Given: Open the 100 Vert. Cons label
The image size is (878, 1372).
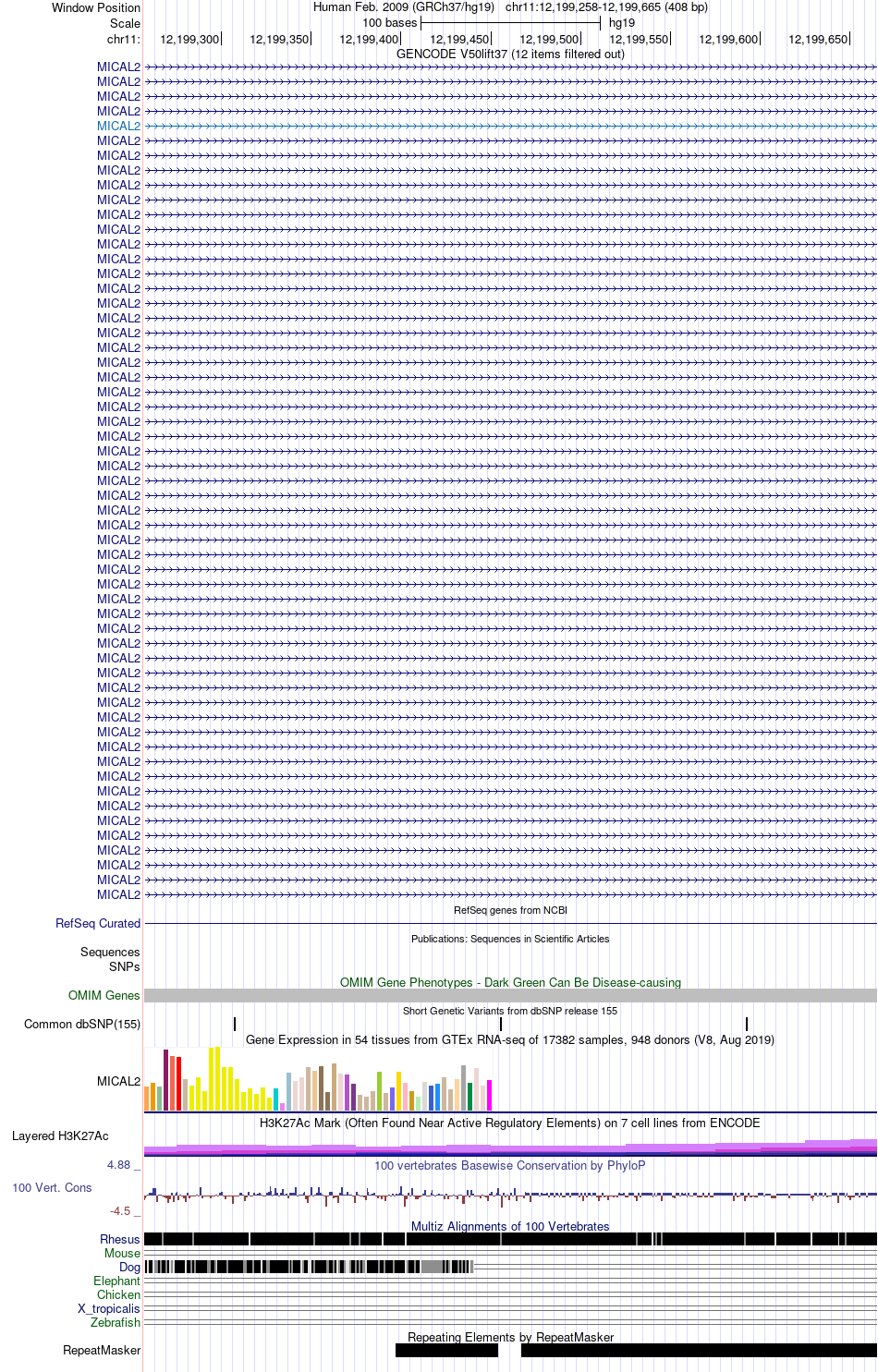Looking at the screenshot, I should [52, 1188].
